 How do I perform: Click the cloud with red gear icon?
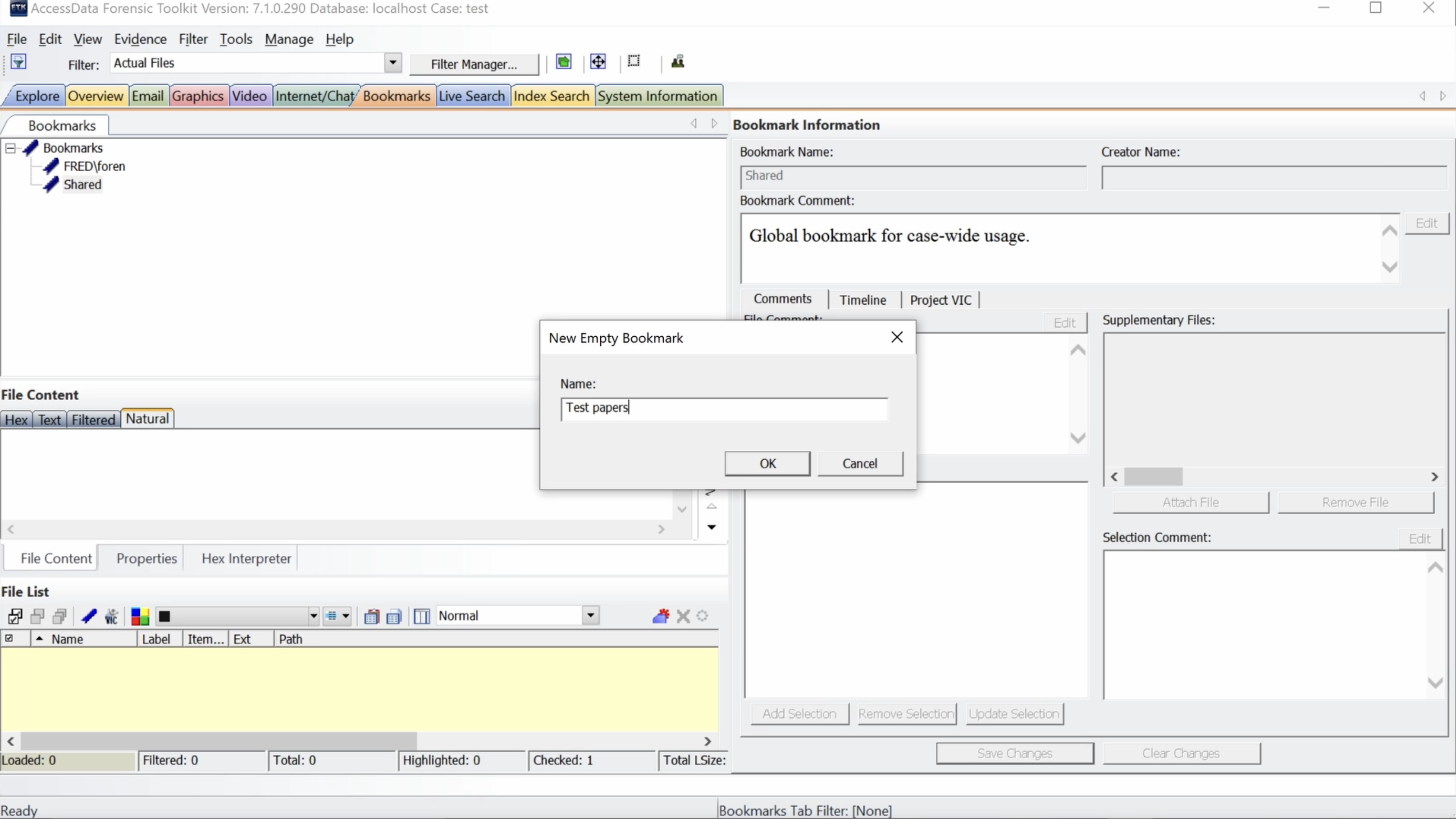(x=661, y=616)
